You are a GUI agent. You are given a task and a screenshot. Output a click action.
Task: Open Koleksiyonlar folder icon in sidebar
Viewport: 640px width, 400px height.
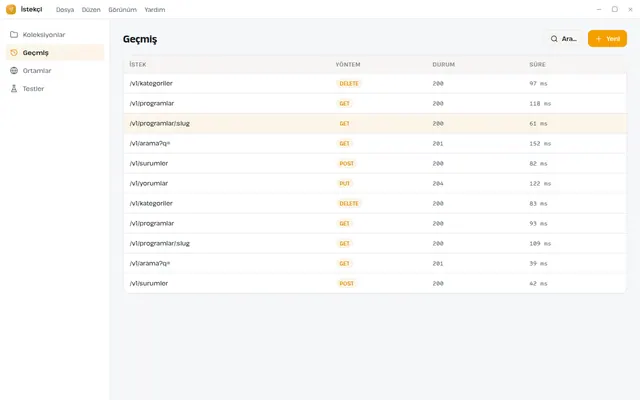14,35
